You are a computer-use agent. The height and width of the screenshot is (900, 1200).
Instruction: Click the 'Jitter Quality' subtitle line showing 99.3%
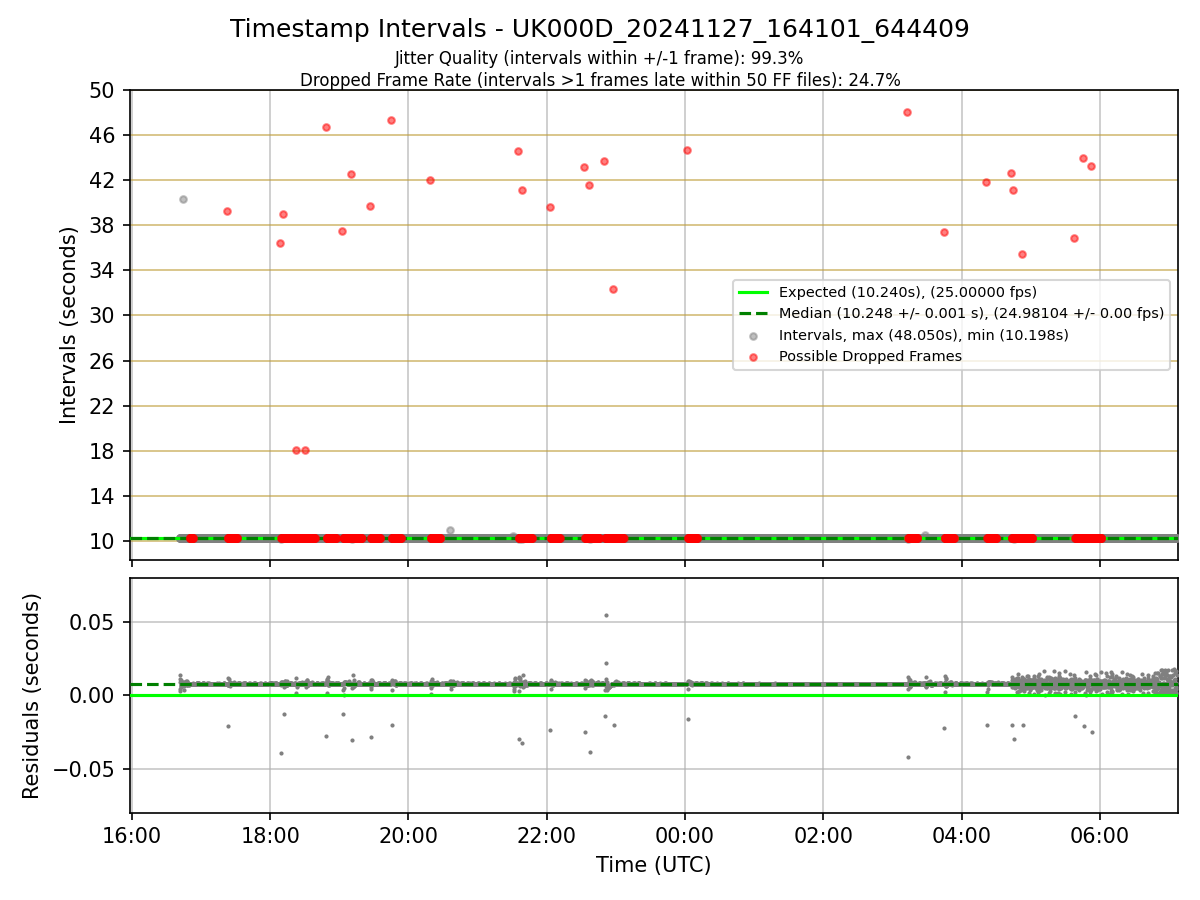coord(599,58)
